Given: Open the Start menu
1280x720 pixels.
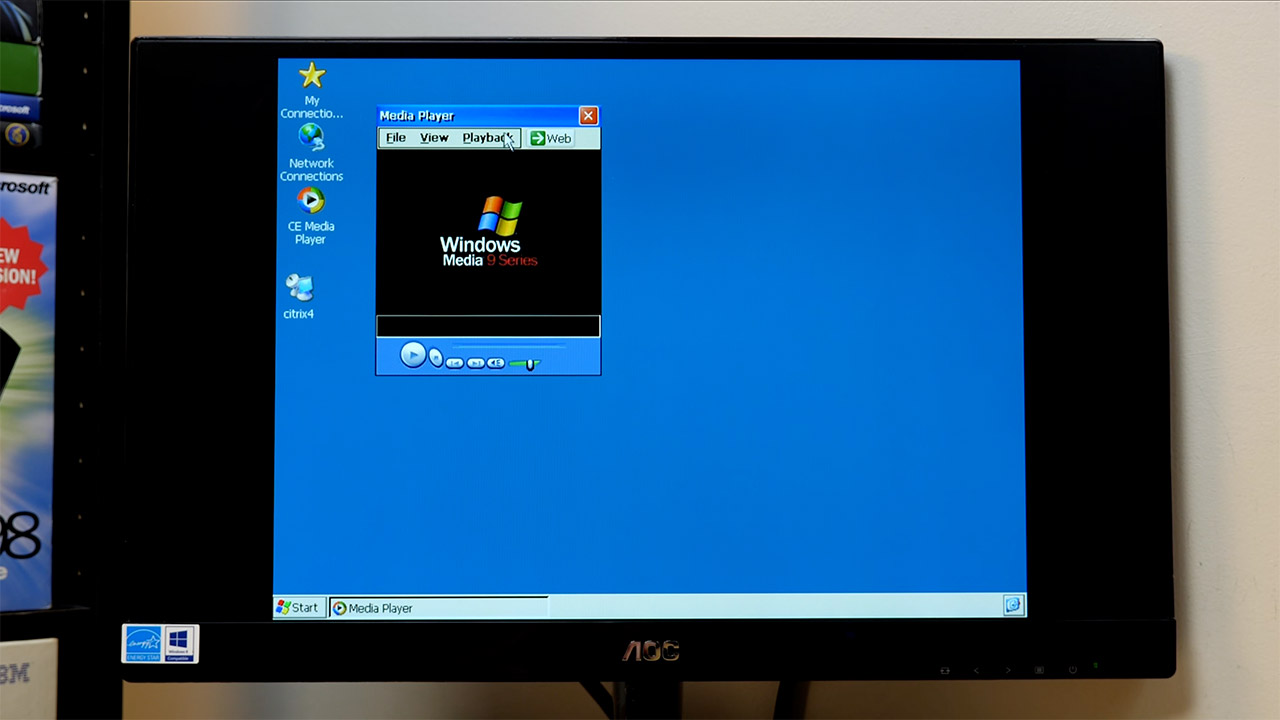Looking at the screenshot, I should pos(299,607).
